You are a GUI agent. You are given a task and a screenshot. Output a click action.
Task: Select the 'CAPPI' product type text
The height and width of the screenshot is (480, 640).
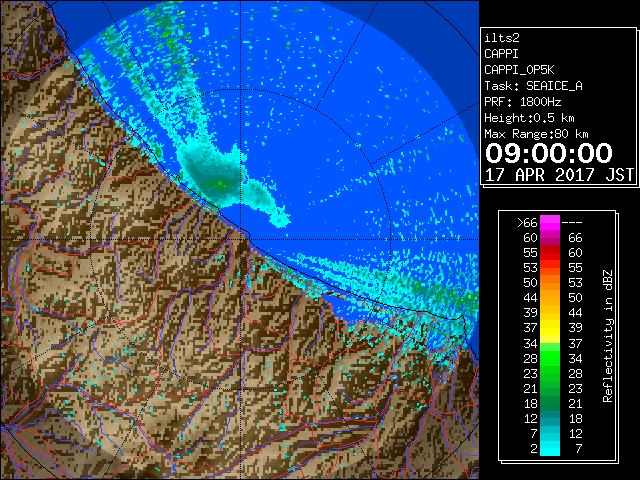[x=501, y=54]
